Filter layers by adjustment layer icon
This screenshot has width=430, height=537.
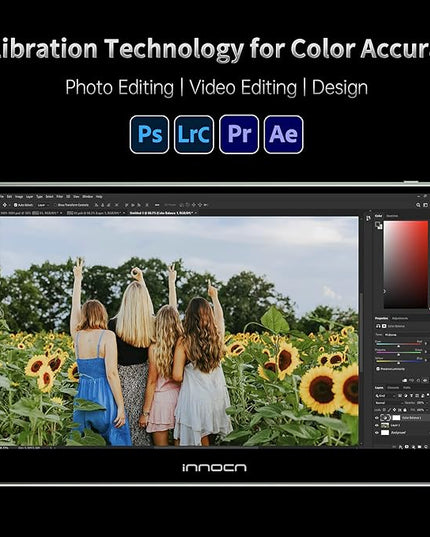(406, 396)
